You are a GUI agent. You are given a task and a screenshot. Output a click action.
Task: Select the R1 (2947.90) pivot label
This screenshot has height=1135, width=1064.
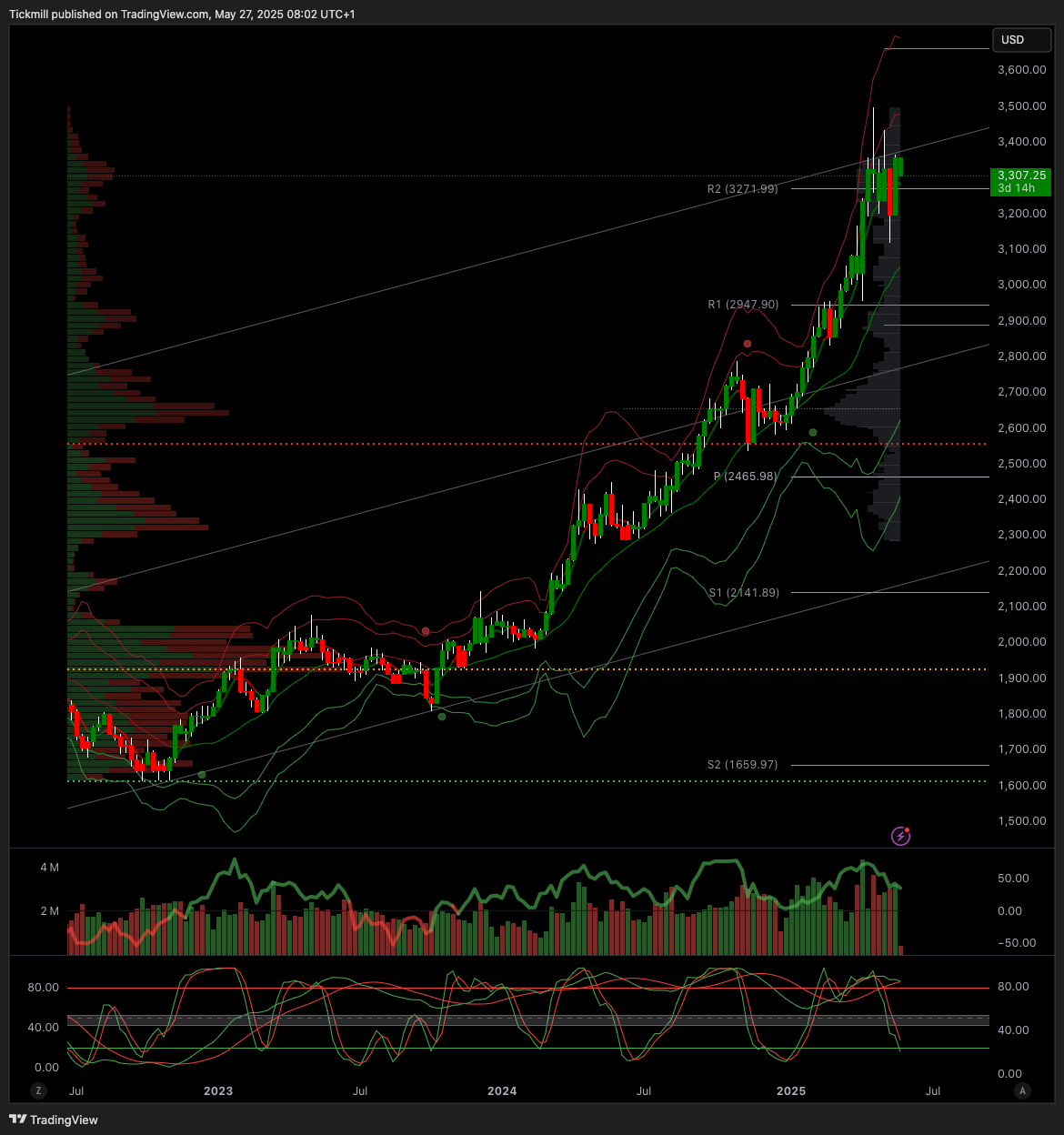743,305
